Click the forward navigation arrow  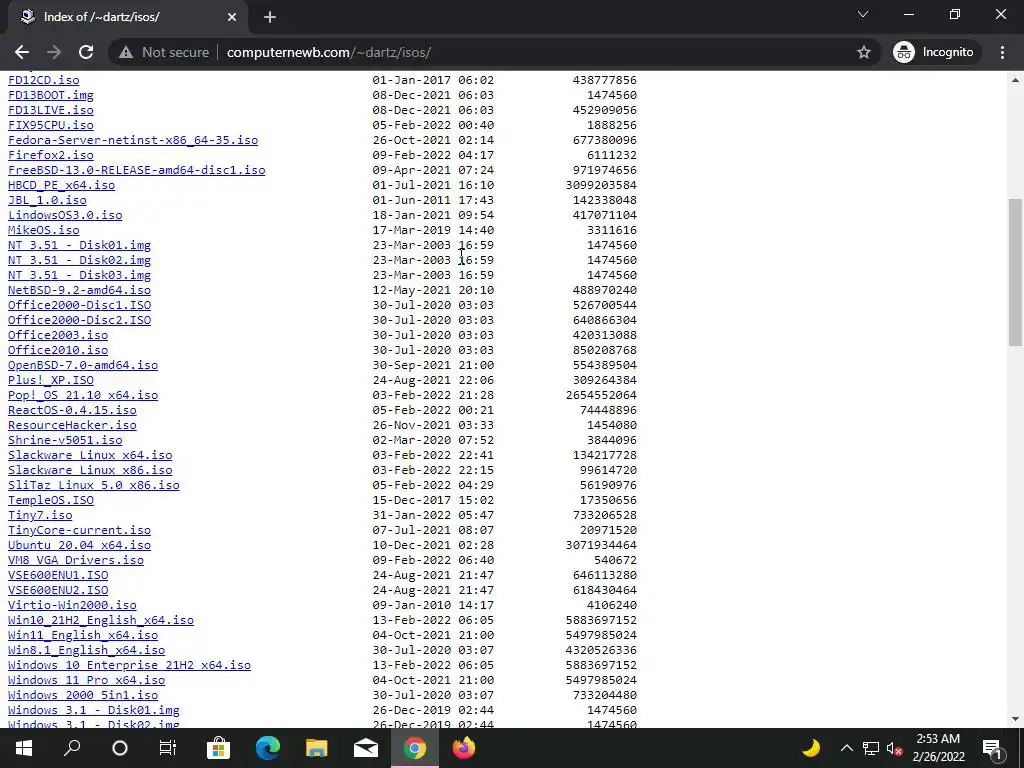click(54, 52)
